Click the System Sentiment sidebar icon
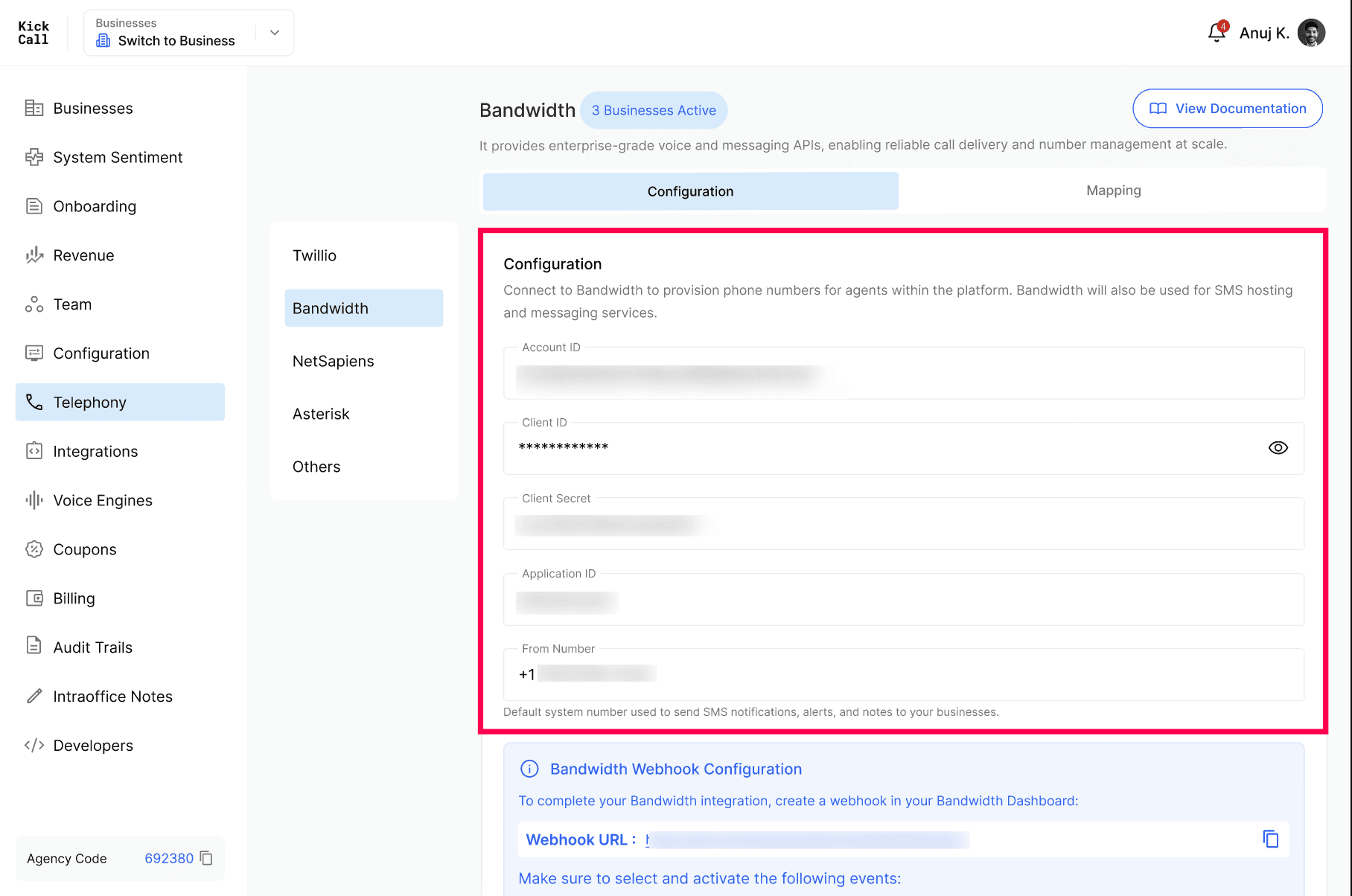1352x896 pixels. click(34, 157)
